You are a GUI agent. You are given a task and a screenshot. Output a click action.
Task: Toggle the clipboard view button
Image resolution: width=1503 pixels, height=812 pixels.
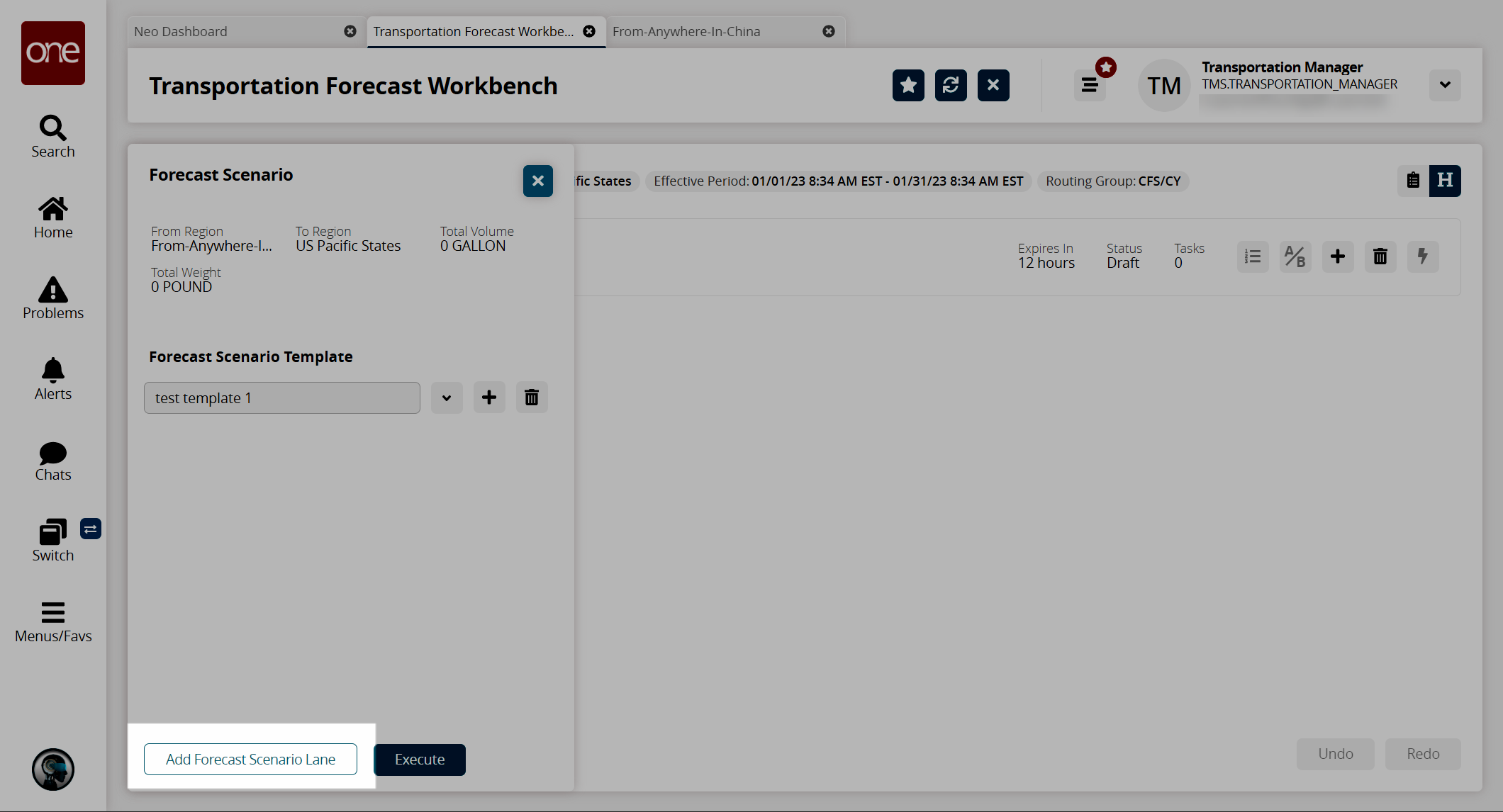point(1413,181)
